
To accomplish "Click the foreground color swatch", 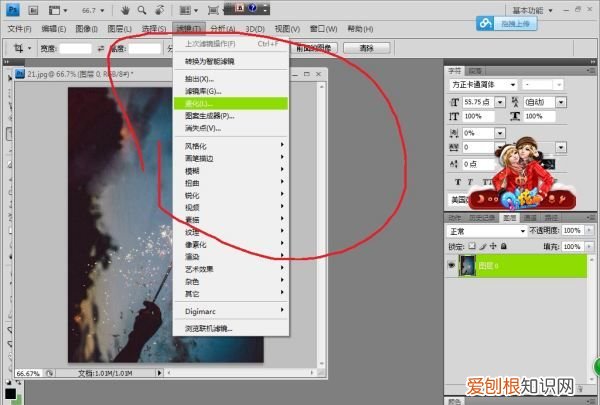I will [x=10, y=394].
